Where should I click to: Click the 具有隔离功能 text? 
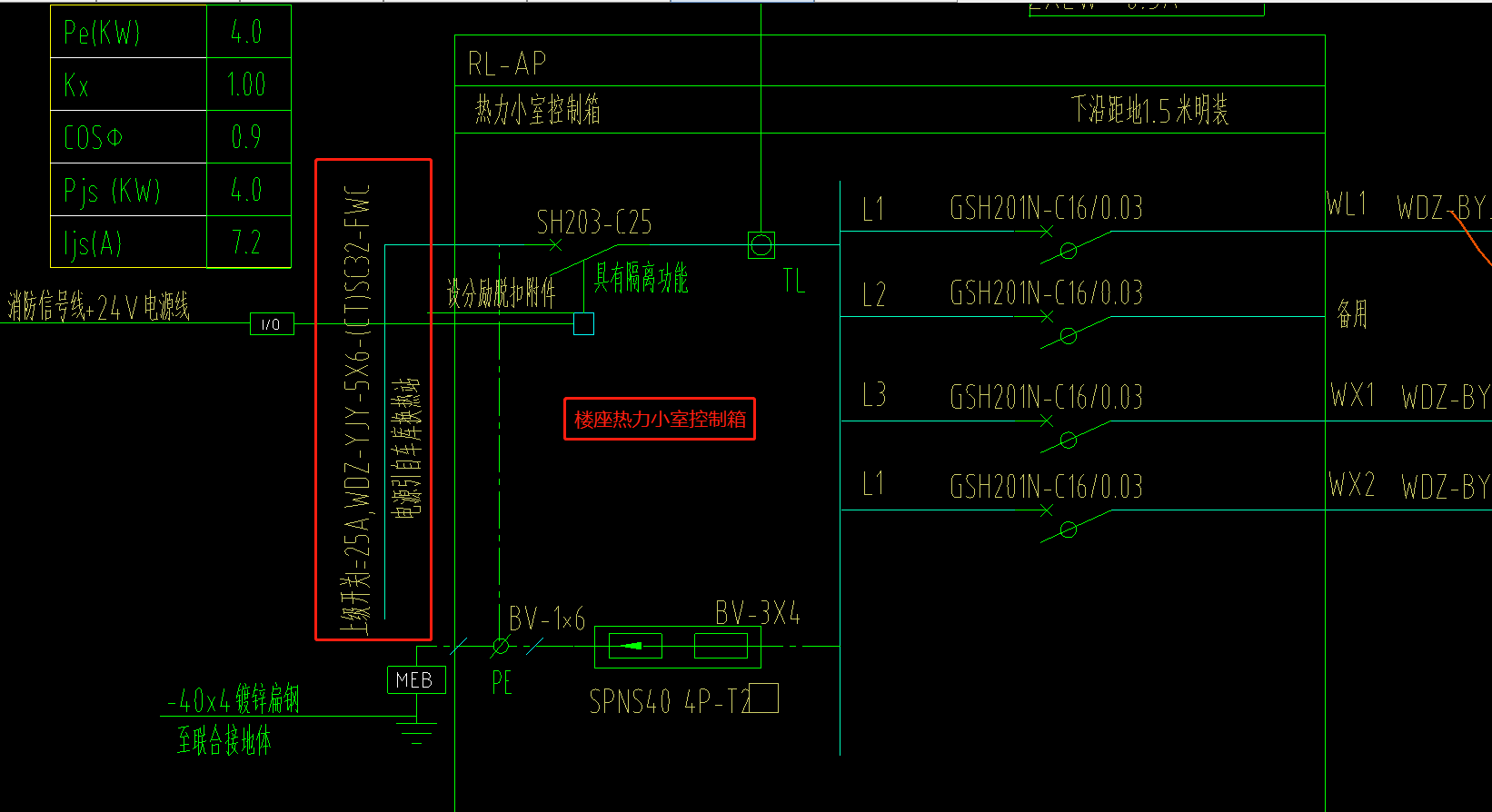click(x=641, y=278)
